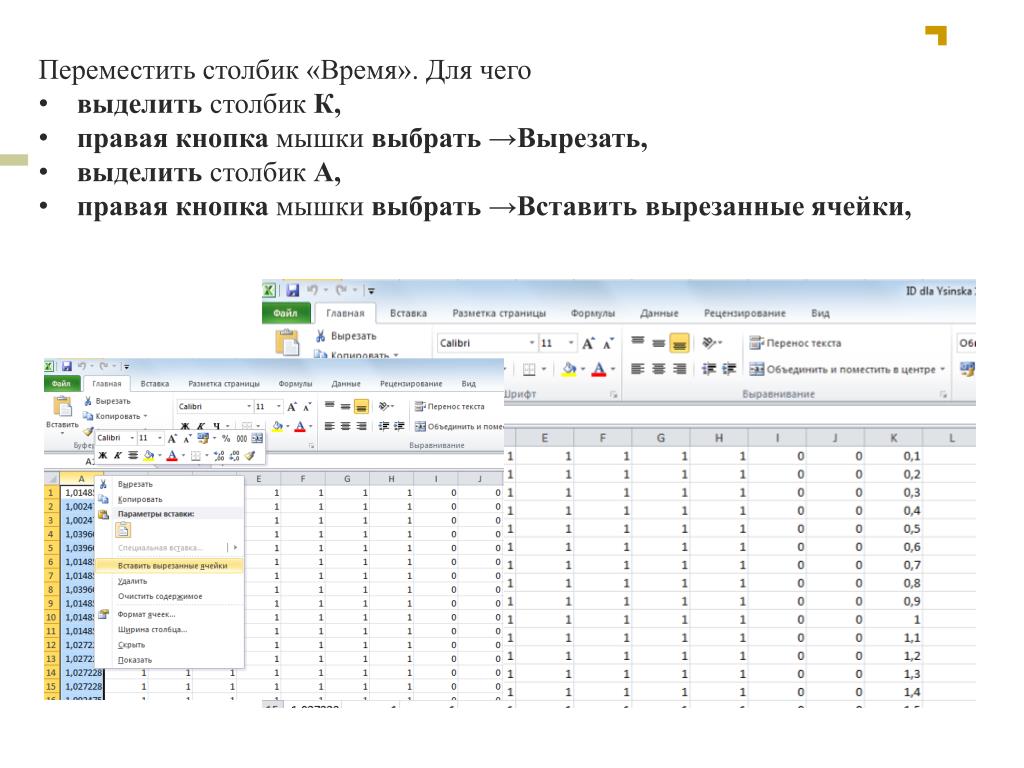The image size is (1024, 768).
Task: Click increase decimal icon on mini toolbar
Action: pyautogui.click(x=219, y=456)
